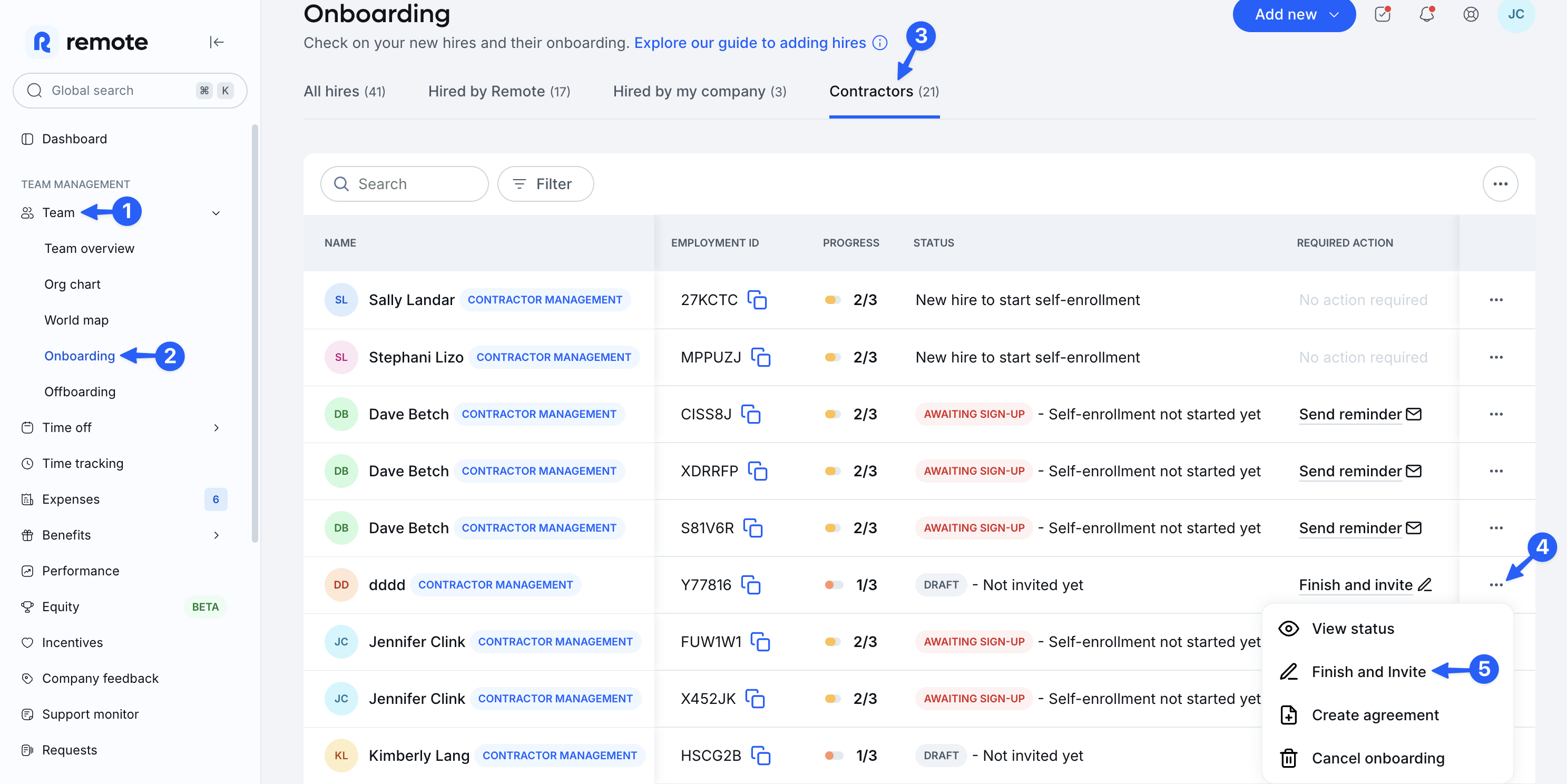The image size is (1567, 784).
Task: Copy employment ID Y77816
Action: tap(751, 584)
